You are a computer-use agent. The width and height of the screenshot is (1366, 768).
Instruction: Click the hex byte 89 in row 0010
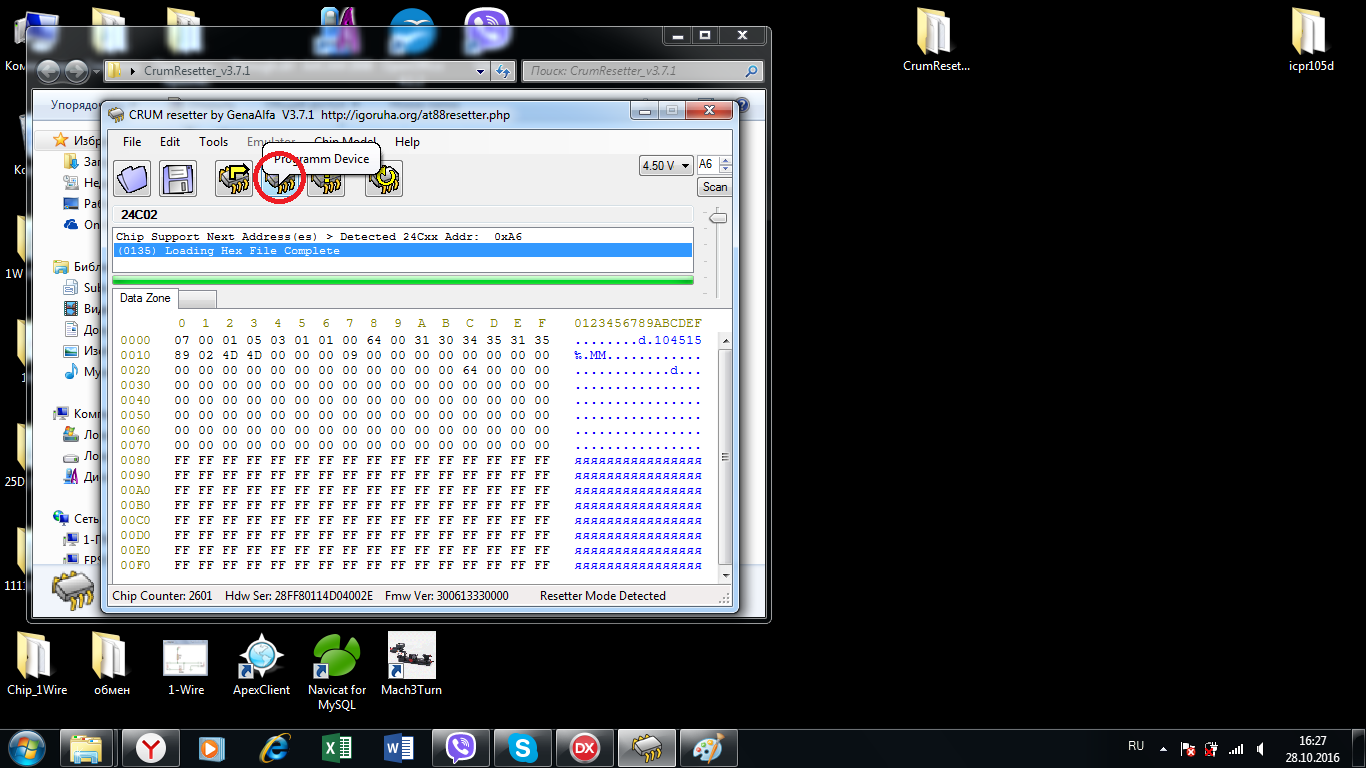coord(181,355)
